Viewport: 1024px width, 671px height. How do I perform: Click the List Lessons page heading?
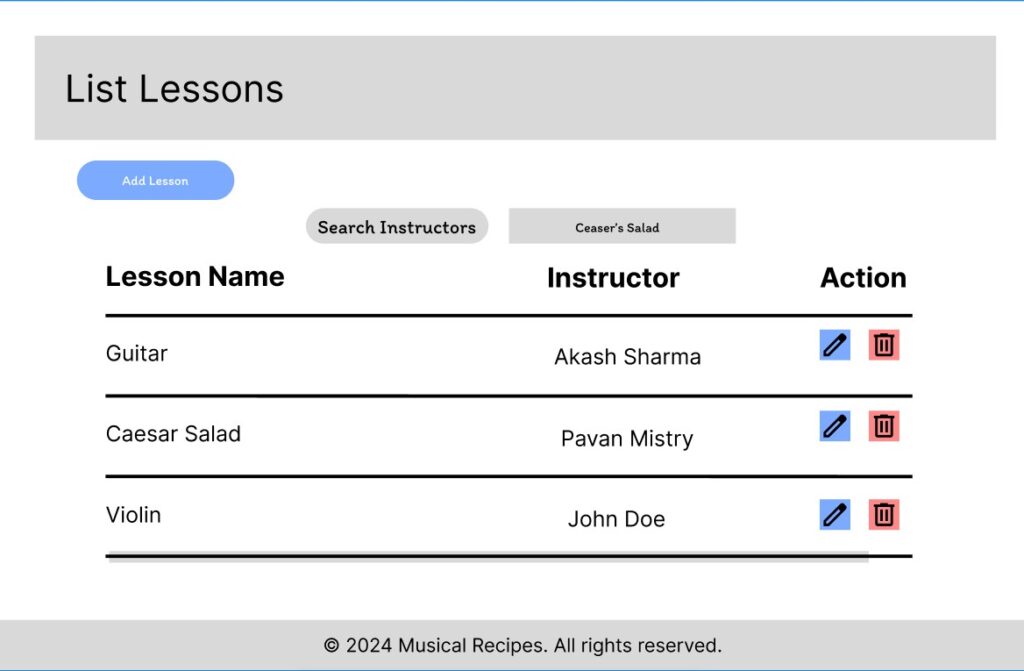174,89
